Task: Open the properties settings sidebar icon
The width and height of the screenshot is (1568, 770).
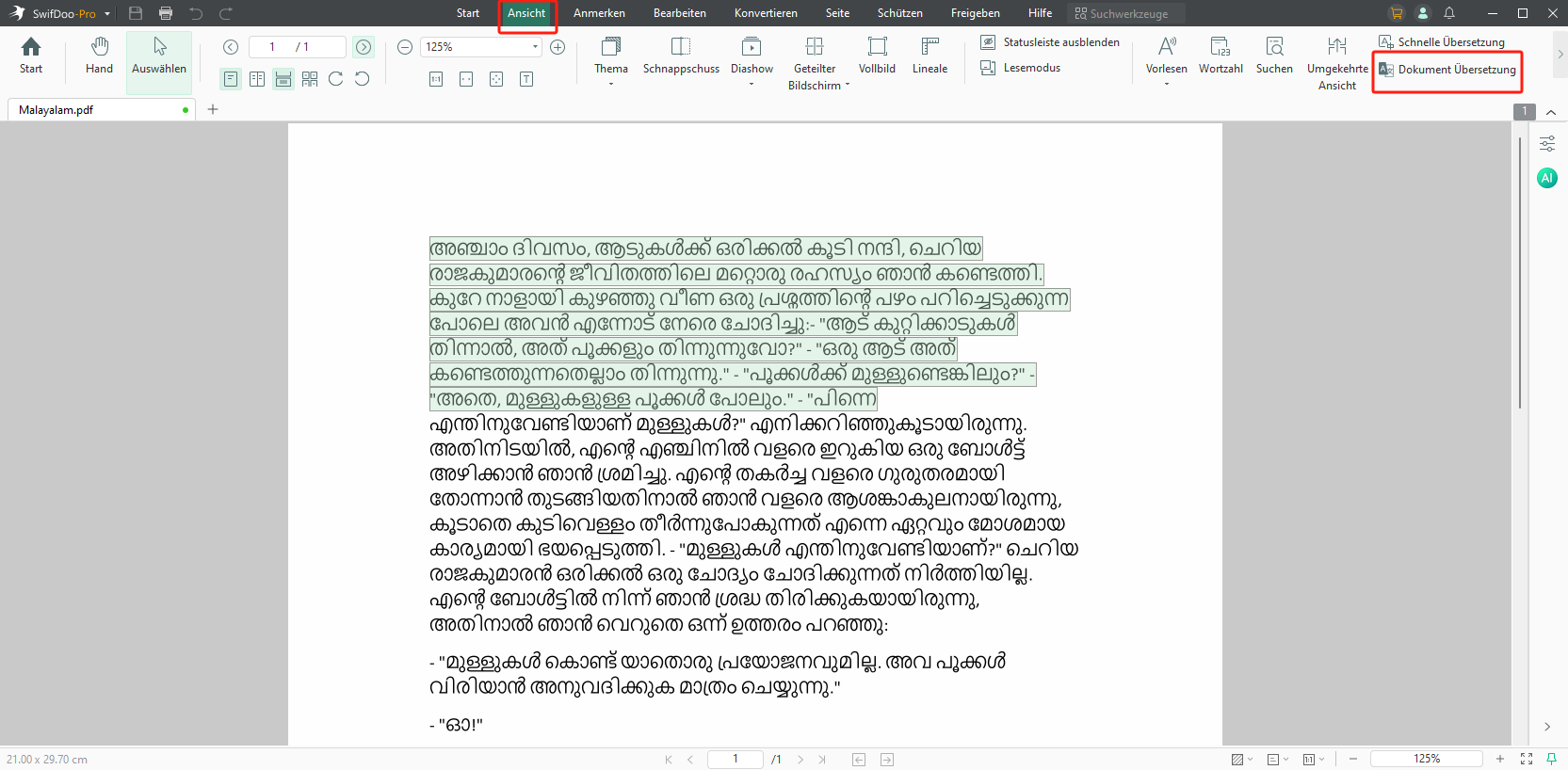Action: tap(1547, 144)
